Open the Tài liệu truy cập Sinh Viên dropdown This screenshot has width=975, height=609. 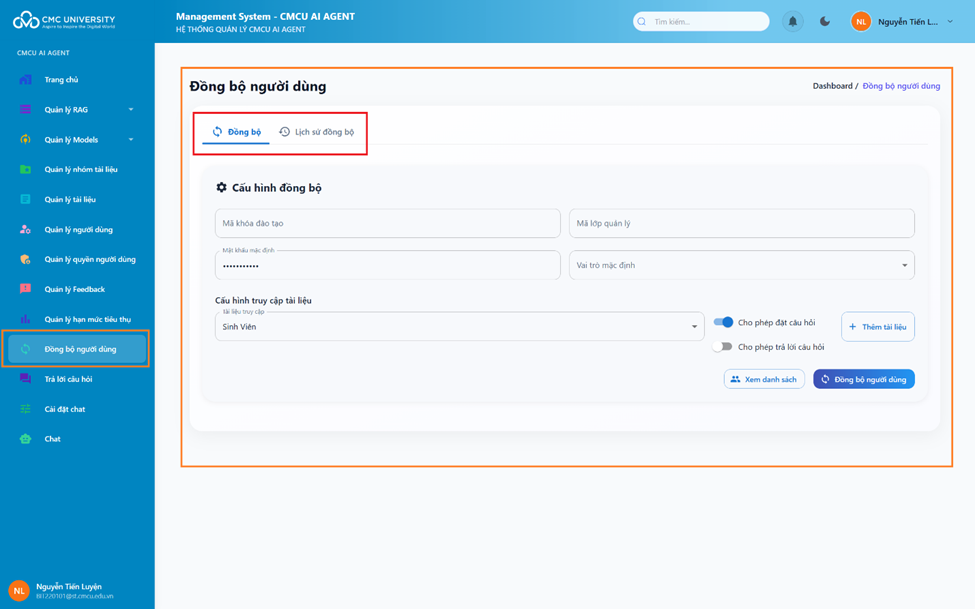[x=459, y=327]
